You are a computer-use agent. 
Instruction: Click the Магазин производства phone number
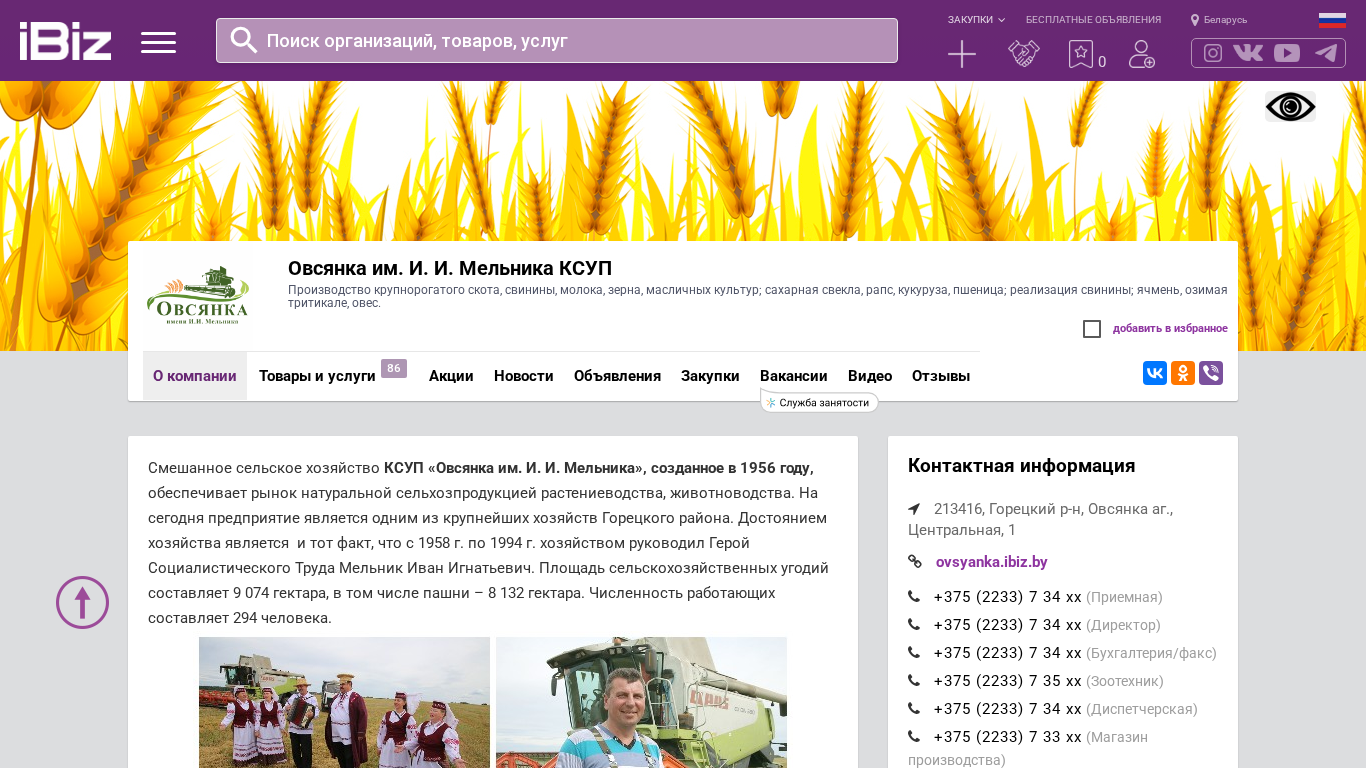coord(1008,737)
